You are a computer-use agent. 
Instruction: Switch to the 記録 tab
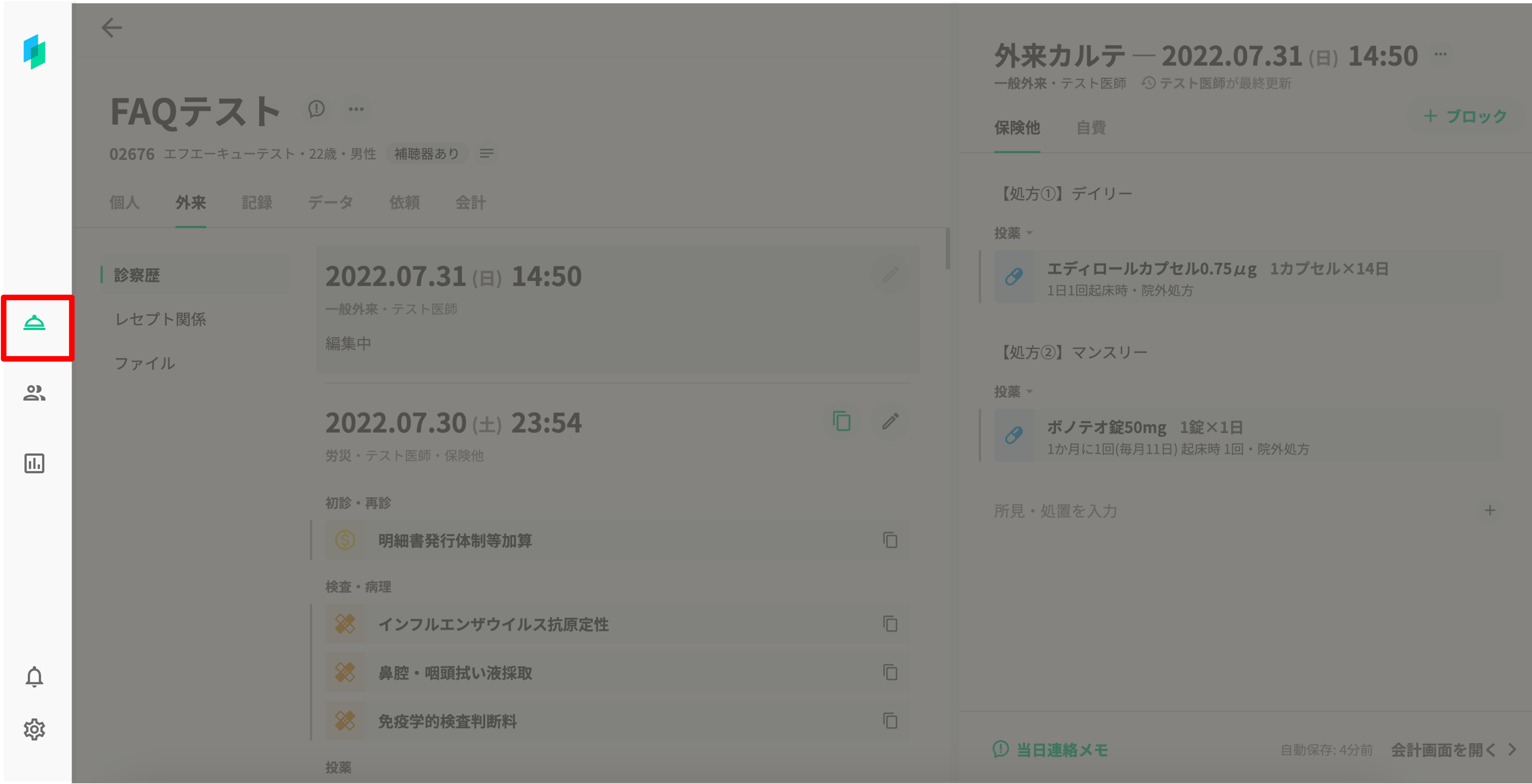257,203
